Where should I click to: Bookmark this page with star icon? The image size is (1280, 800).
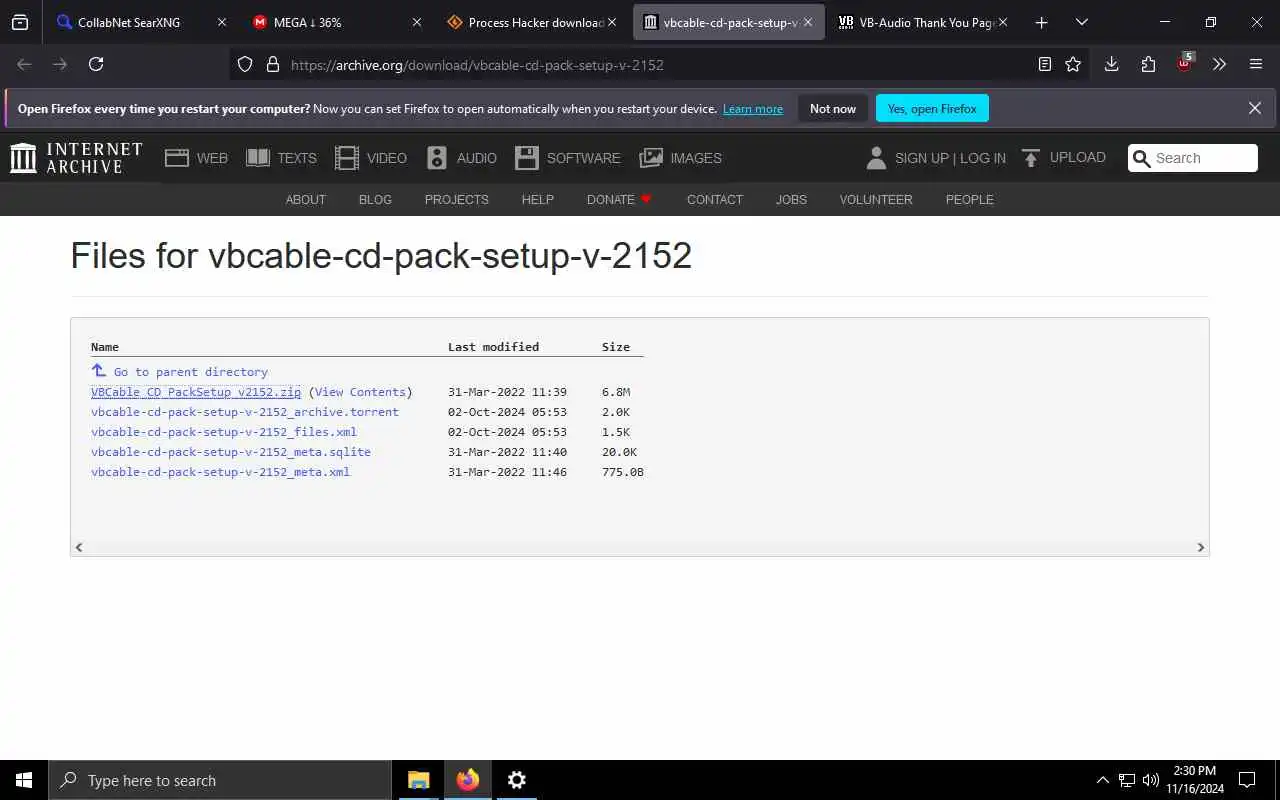1073,64
